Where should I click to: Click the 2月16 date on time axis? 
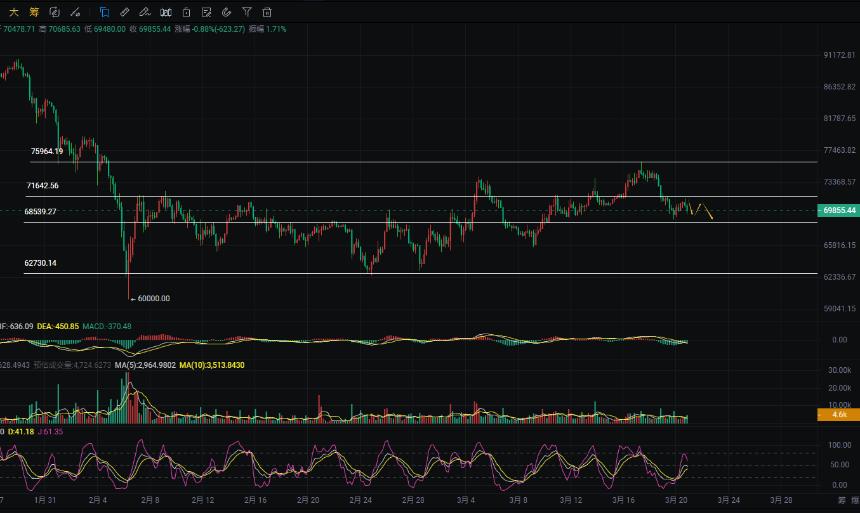(x=256, y=500)
